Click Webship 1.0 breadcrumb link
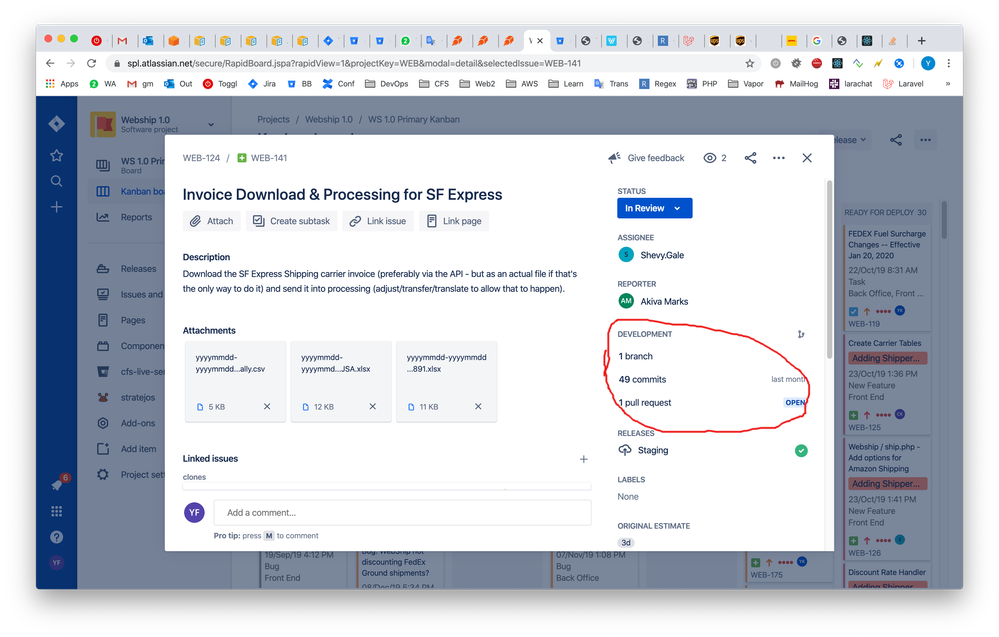Viewport: 999px width, 637px height. pyautogui.click(x=329, y=119)
